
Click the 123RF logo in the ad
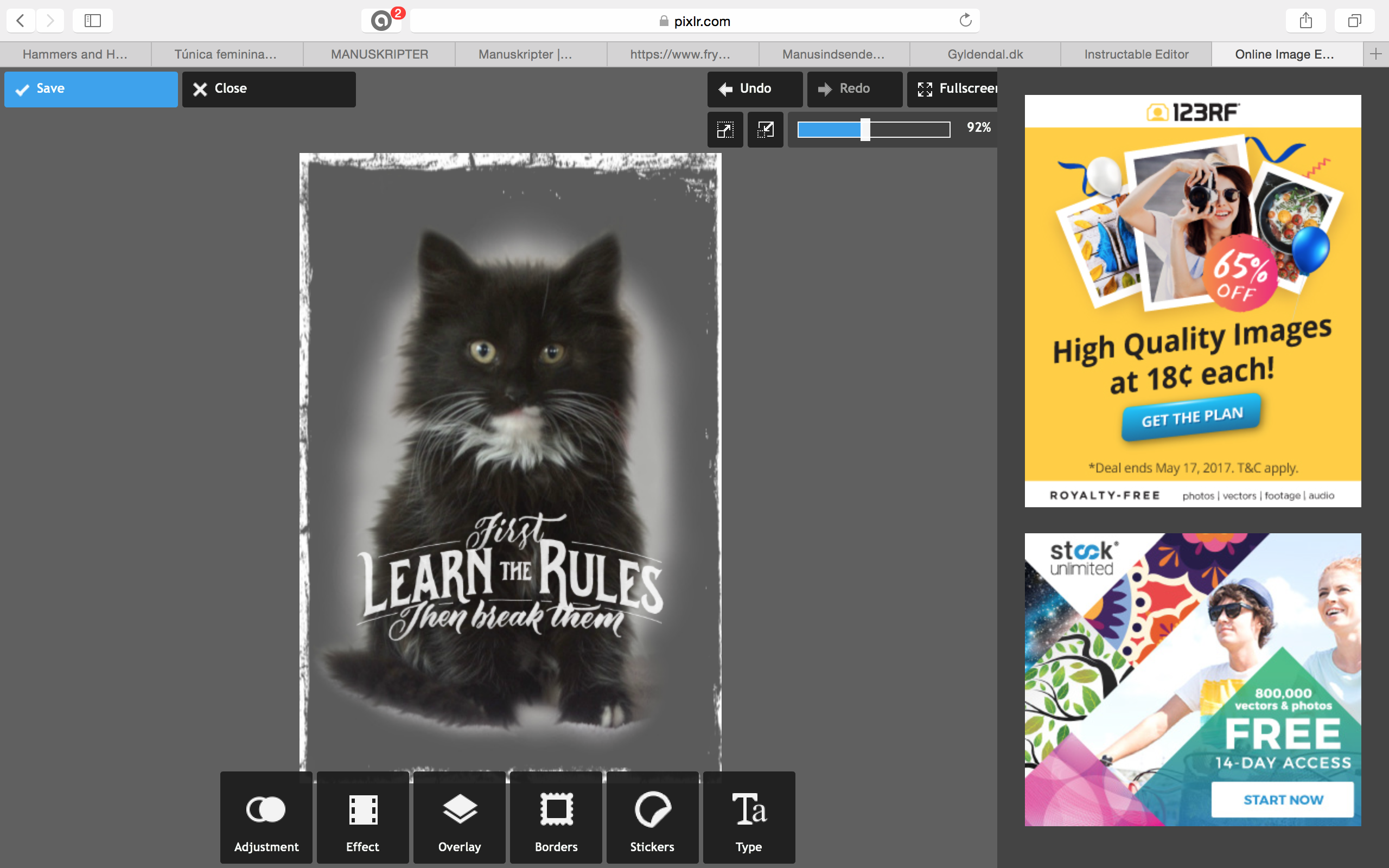1193,112
